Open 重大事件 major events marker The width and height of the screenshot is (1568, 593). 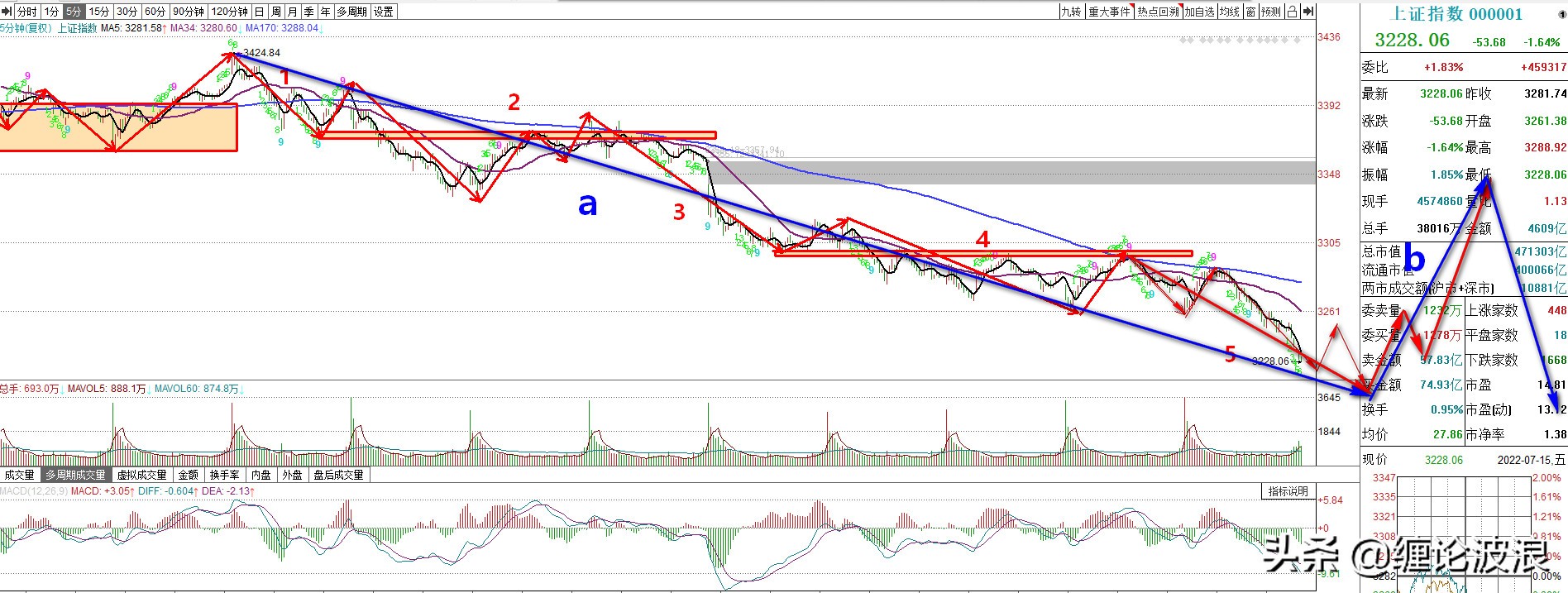(1109, 12)
